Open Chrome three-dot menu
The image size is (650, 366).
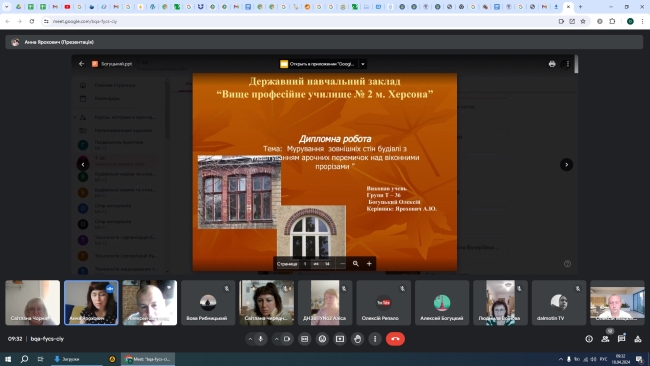(643, 21)
